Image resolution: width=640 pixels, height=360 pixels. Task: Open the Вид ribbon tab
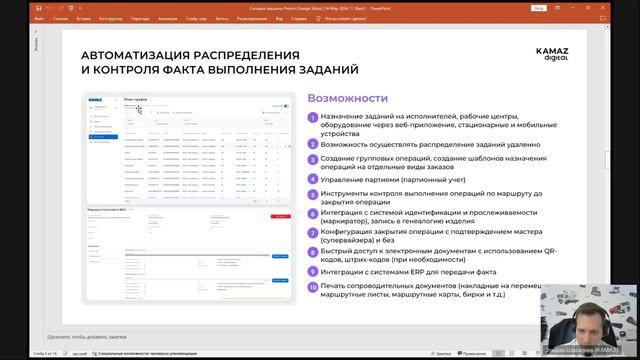(x=279, y=19)
